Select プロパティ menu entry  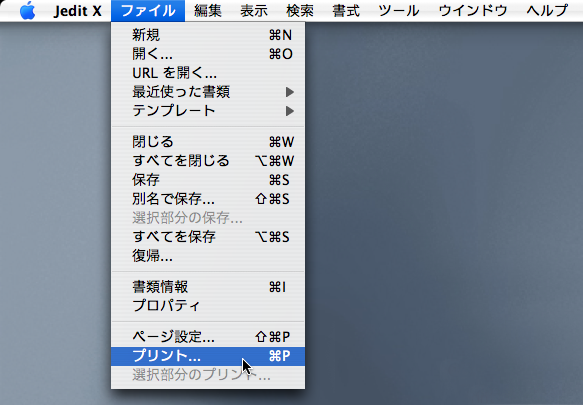(208, 306)
